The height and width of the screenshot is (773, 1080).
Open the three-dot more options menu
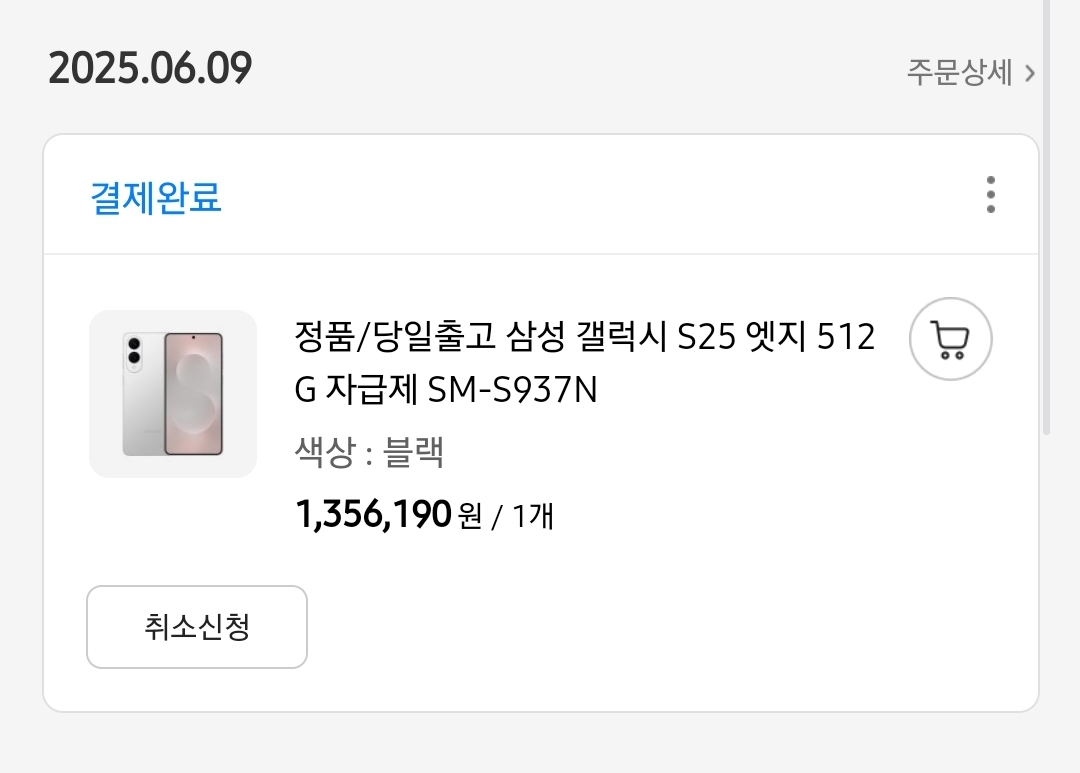(x=990, y=195)
